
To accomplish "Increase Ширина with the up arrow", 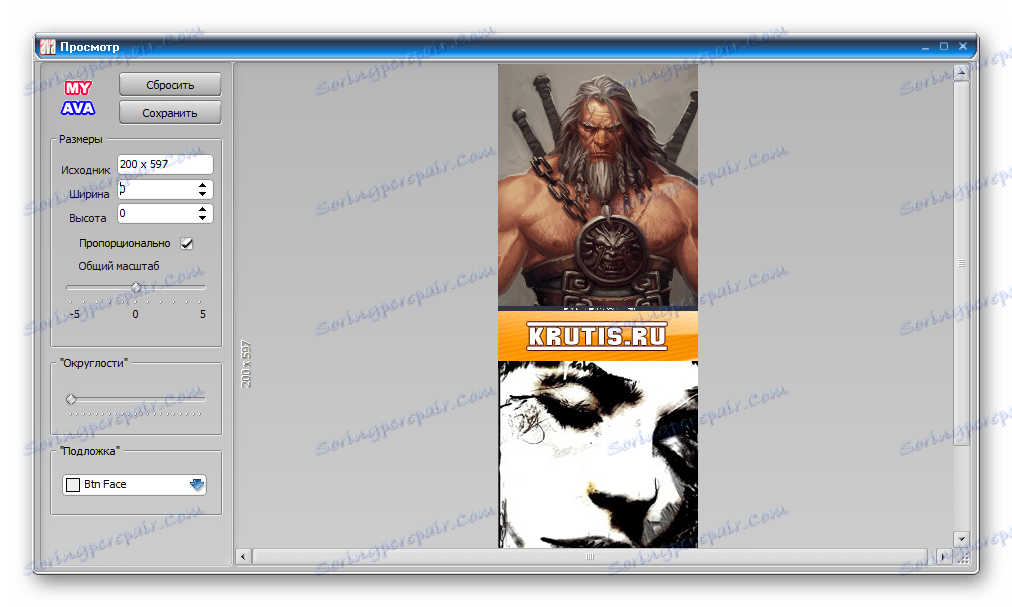I will pyautogui.click(x=203, y=185).
